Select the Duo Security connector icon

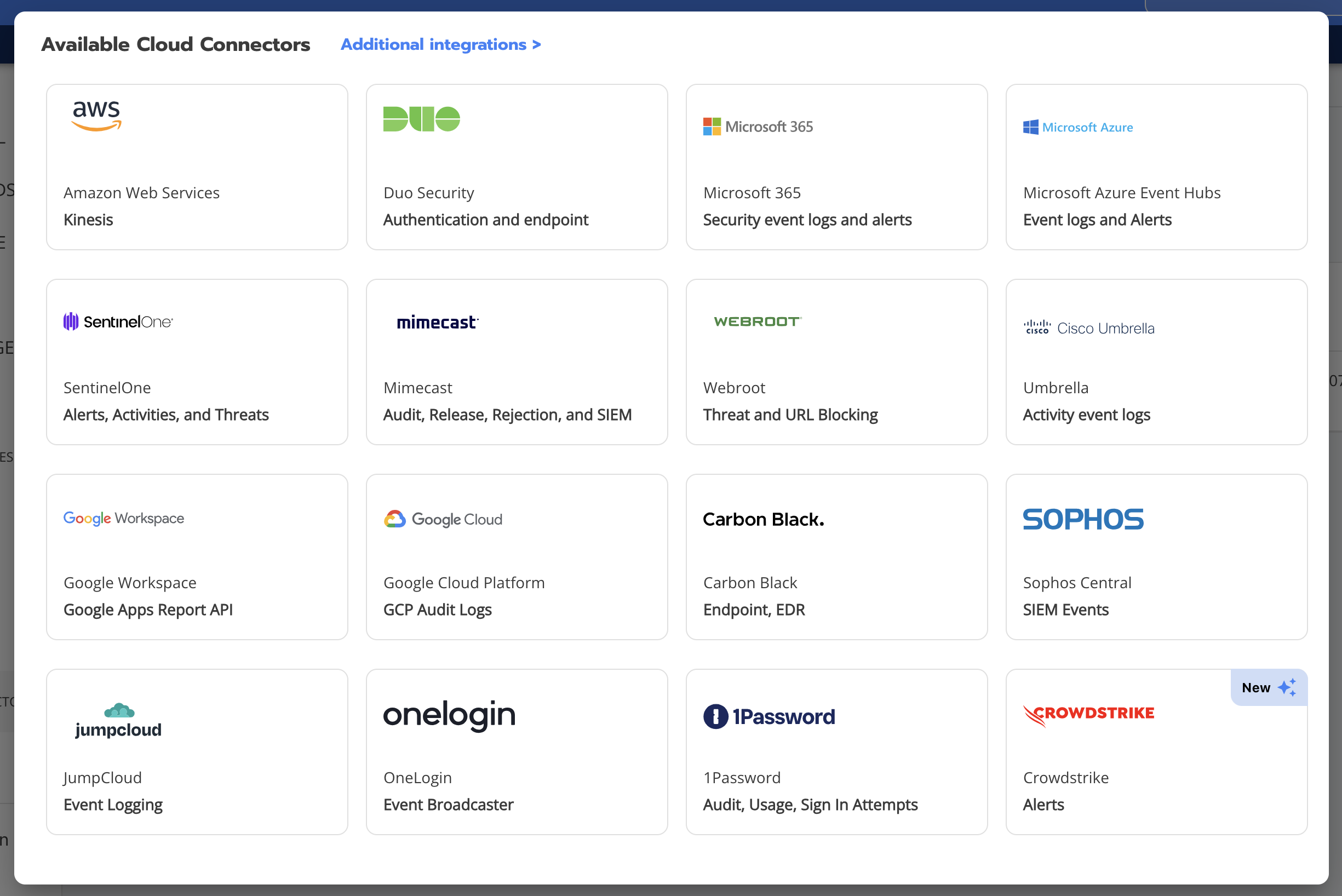click(421, 119)
